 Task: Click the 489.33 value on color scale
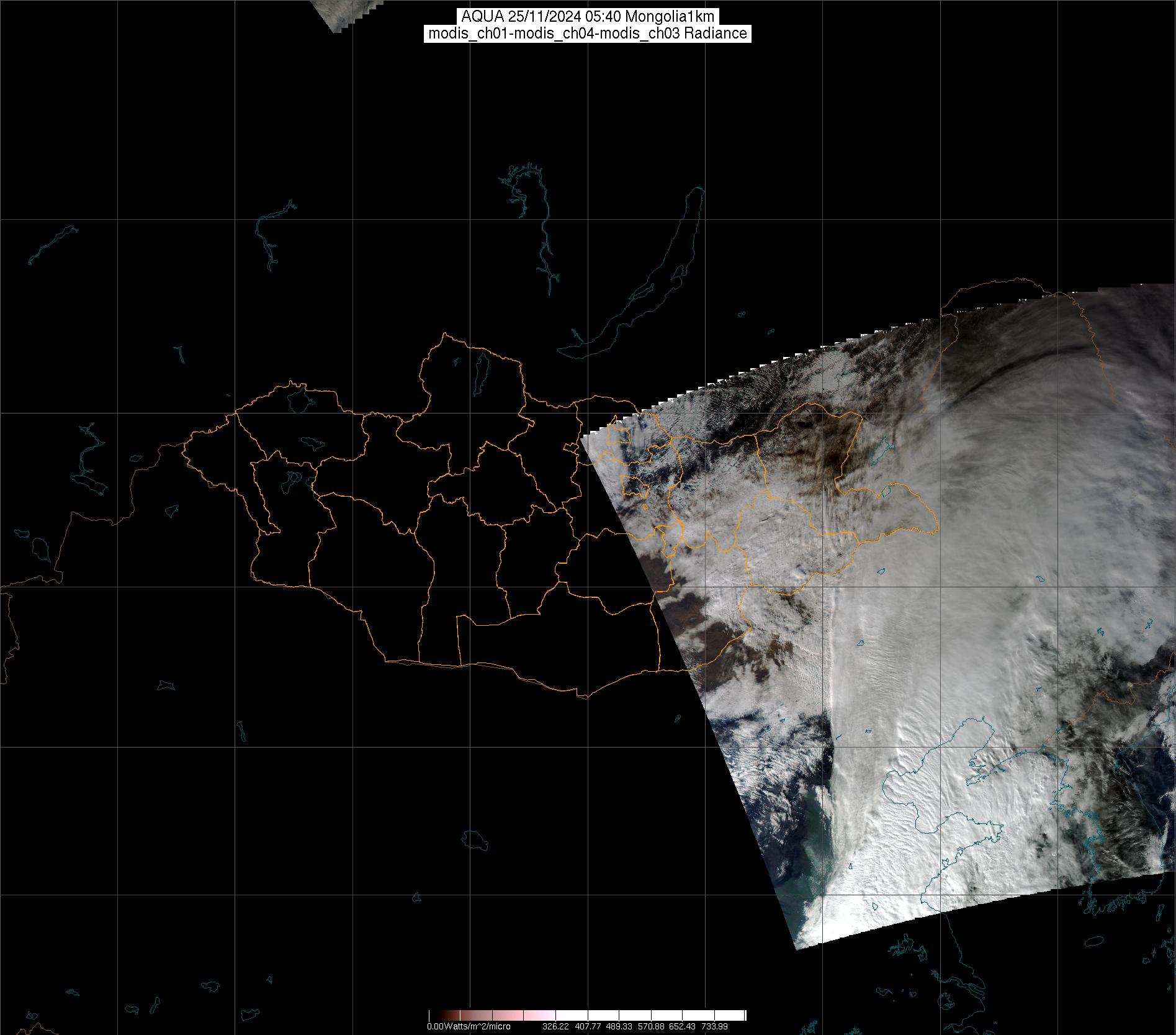tap(619, 1026)
